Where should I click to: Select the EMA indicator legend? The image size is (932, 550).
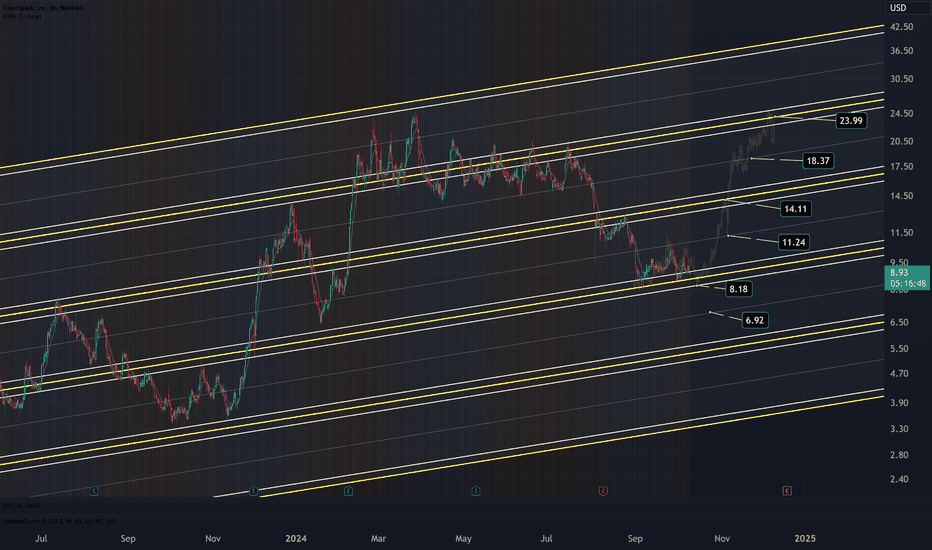23,16
